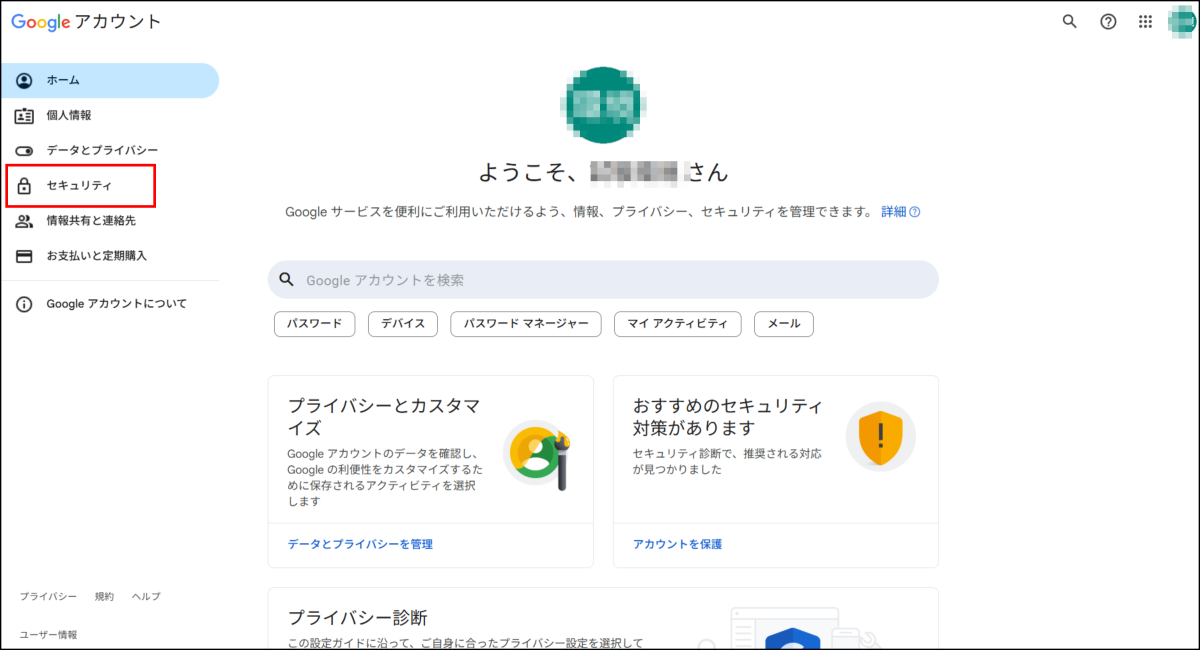Click the プライバシーとカスタマイズ card heading
Viewport: 1200px width, 650px height.
(x=384, y=417)
